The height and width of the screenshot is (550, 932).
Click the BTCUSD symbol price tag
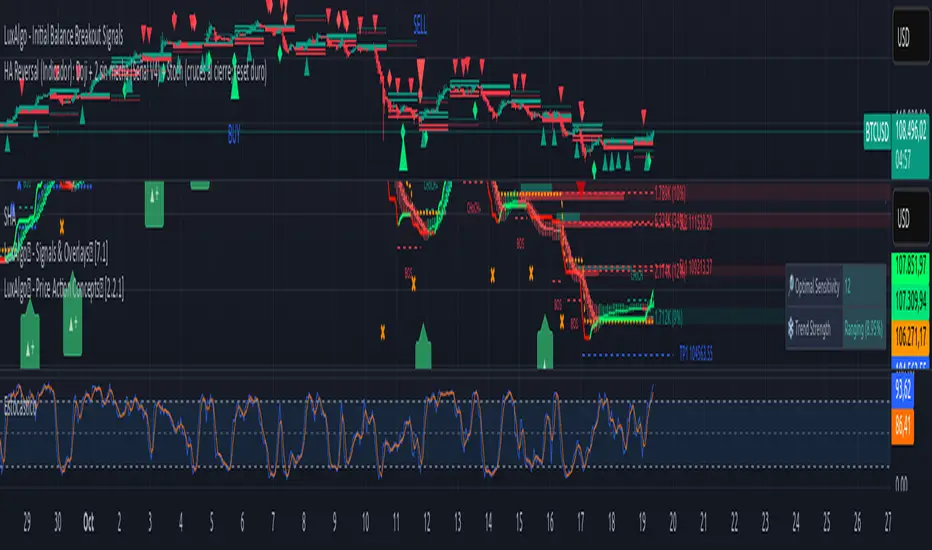[877, 131]
